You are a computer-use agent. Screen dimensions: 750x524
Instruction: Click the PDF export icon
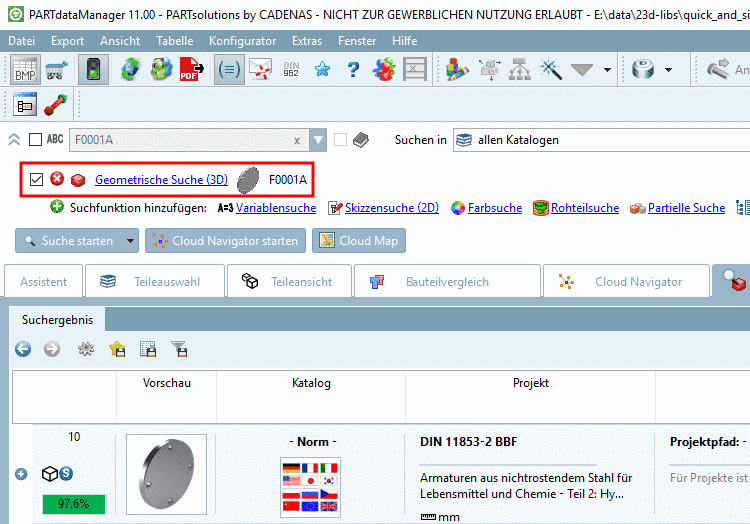click(191, 70)
